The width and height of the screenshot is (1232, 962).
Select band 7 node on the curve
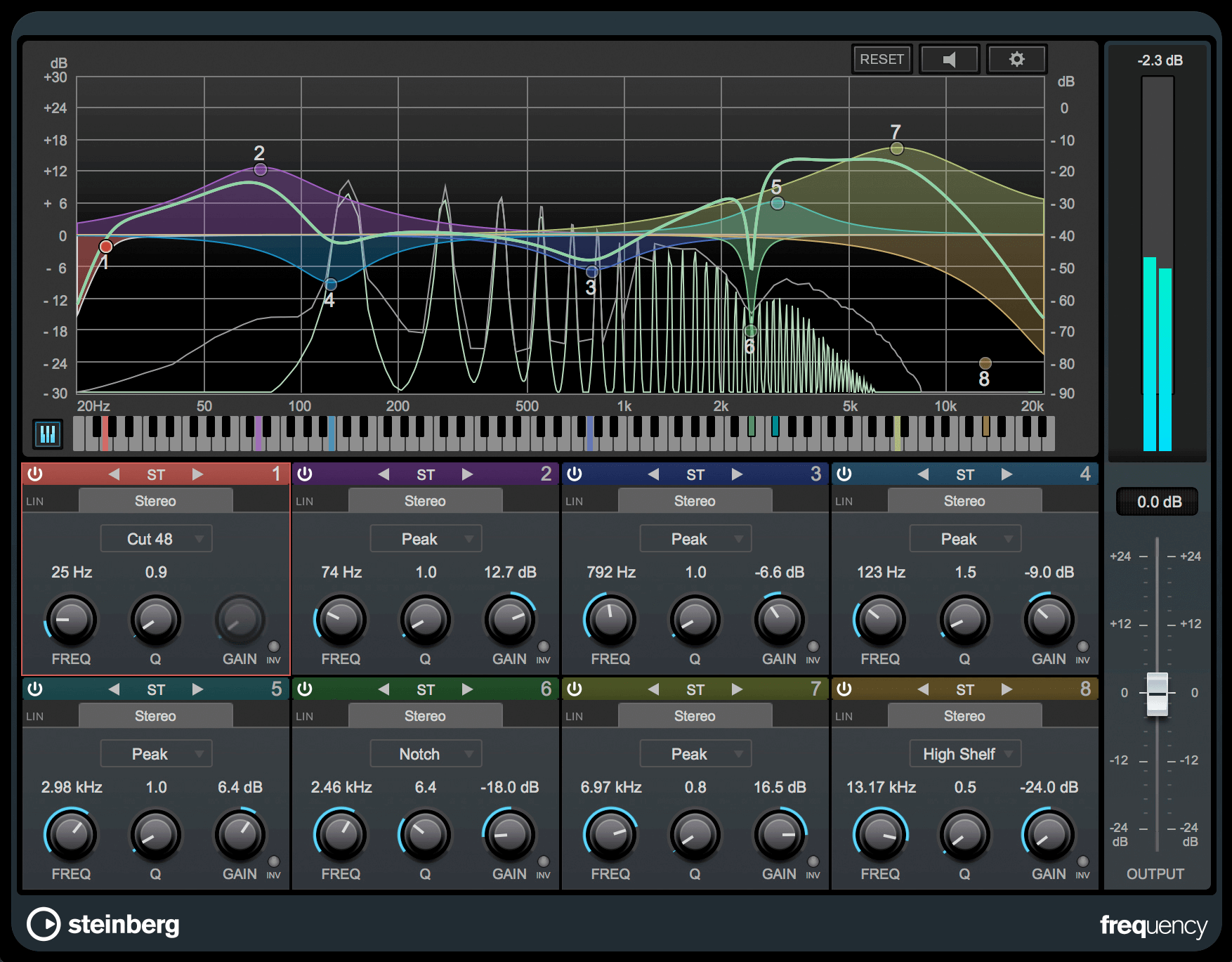(x=897, y=148)
